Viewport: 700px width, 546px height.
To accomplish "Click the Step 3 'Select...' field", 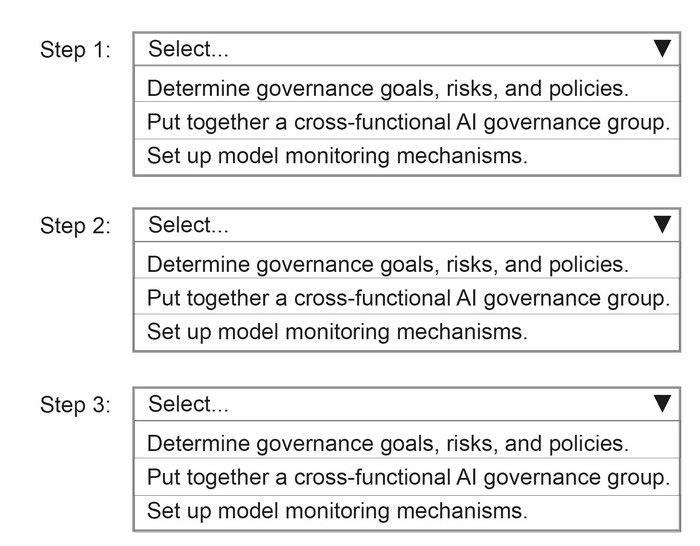I will (407, 404).
